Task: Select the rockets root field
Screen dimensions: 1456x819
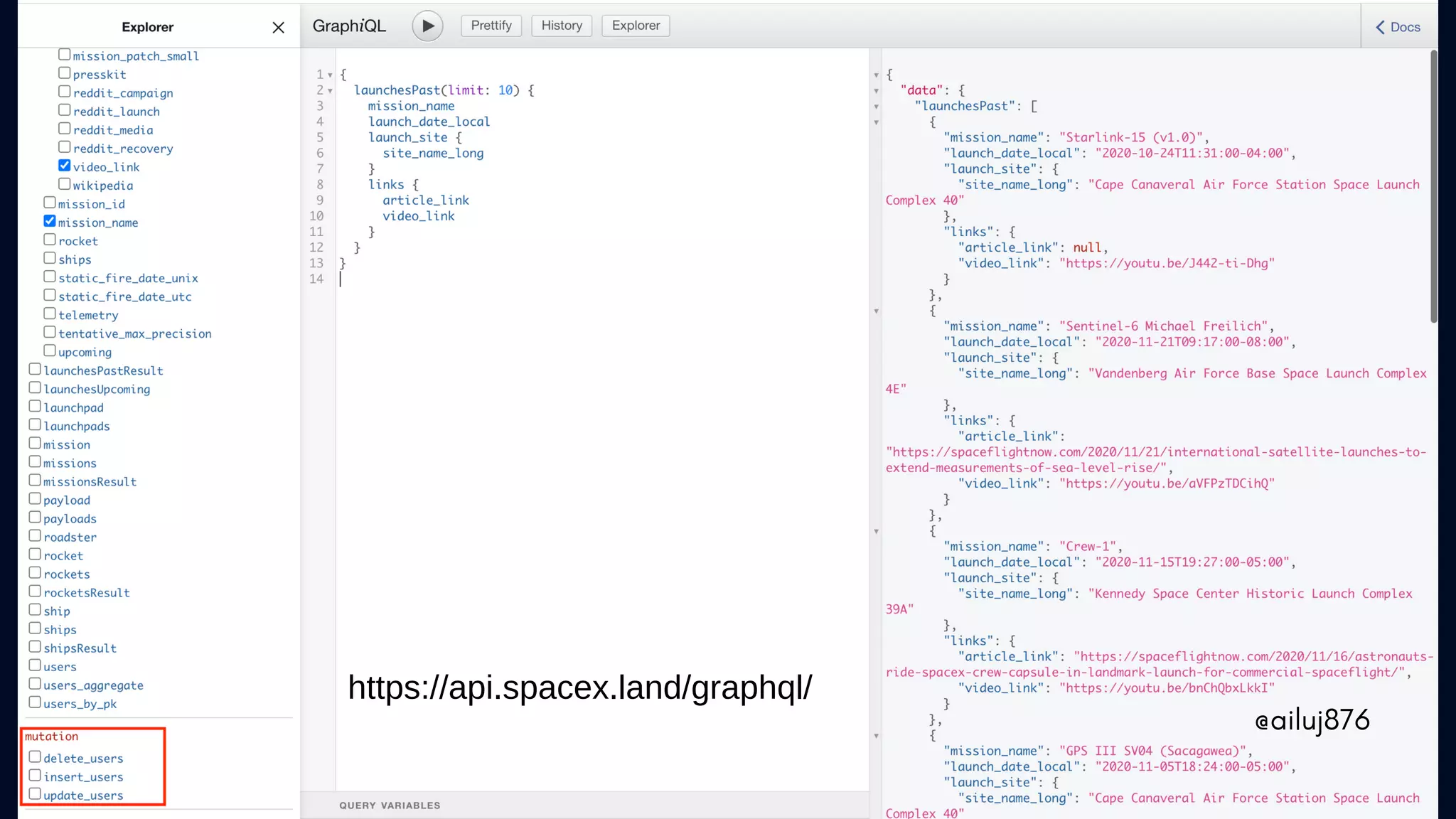Action: click(x=35, y=572)
